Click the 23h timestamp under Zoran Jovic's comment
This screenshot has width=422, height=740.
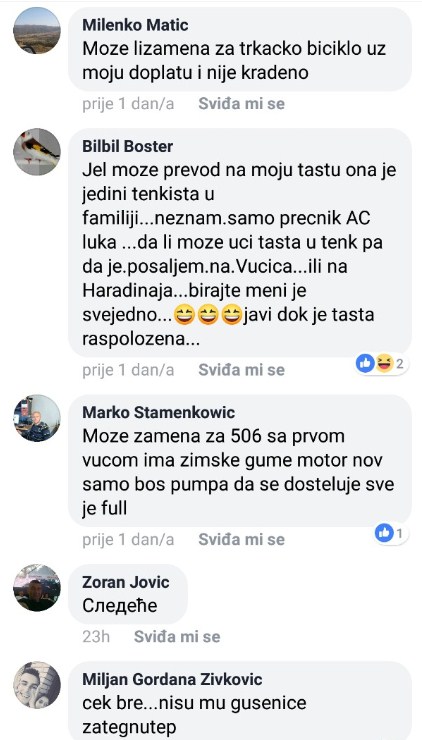click(96, 637)
